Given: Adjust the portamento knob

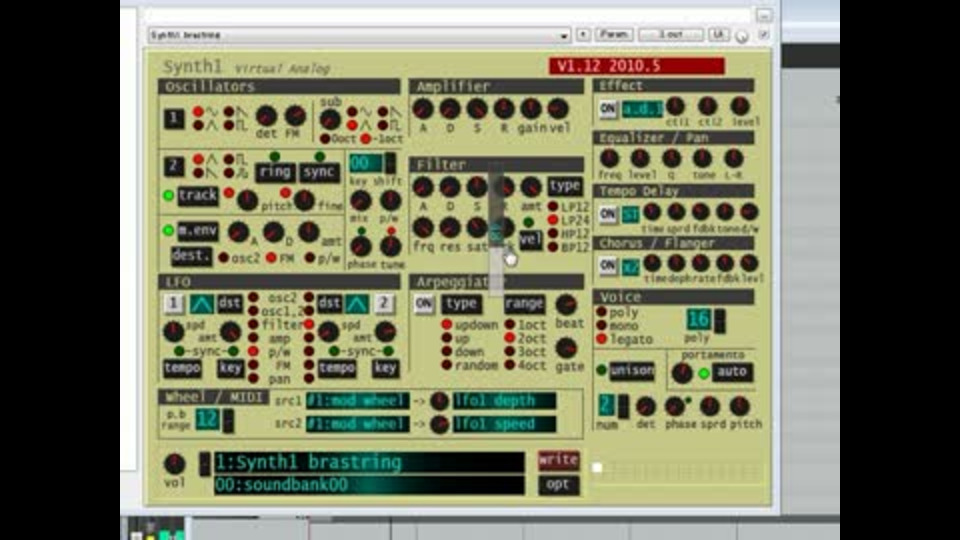Looking at the screenshot, I should [681, 372].
